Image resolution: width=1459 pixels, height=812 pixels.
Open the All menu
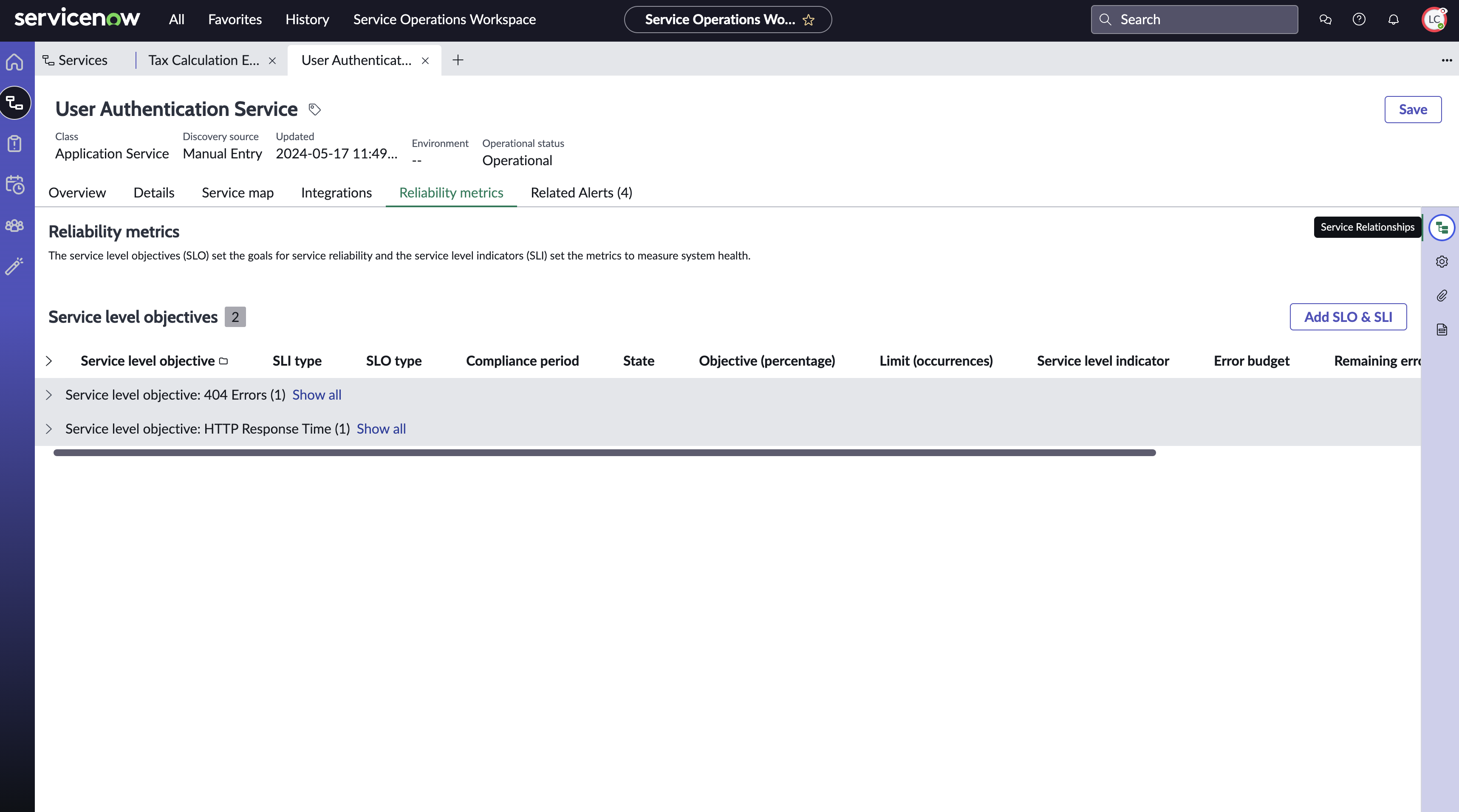[x=177, y=20]
